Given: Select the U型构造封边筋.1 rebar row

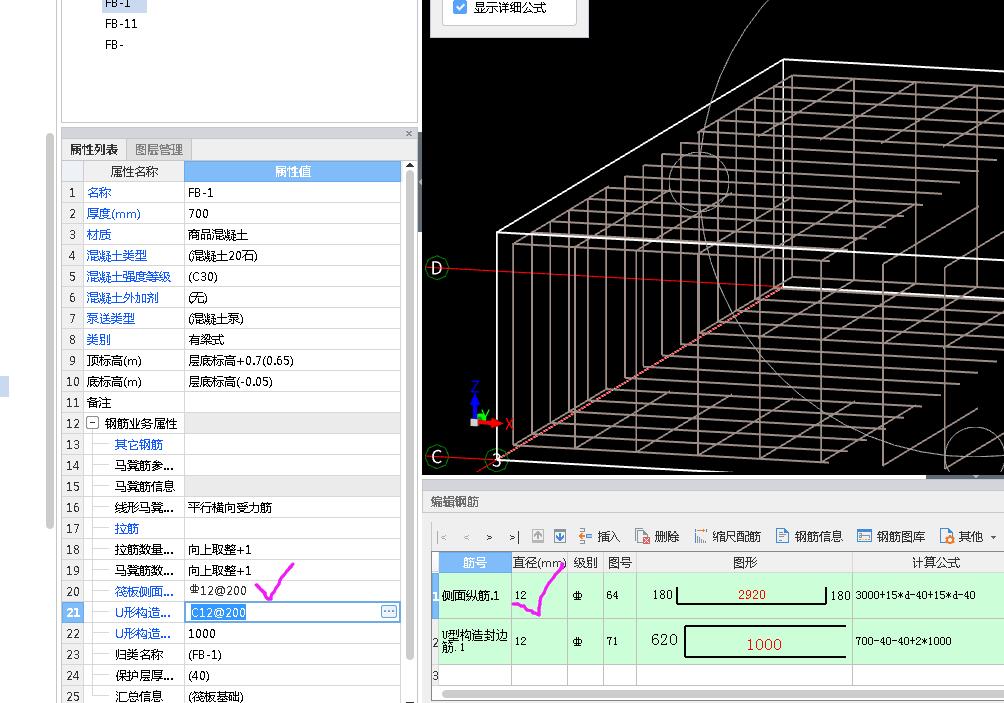Looking at the screenshot, I should coord(474,641).
